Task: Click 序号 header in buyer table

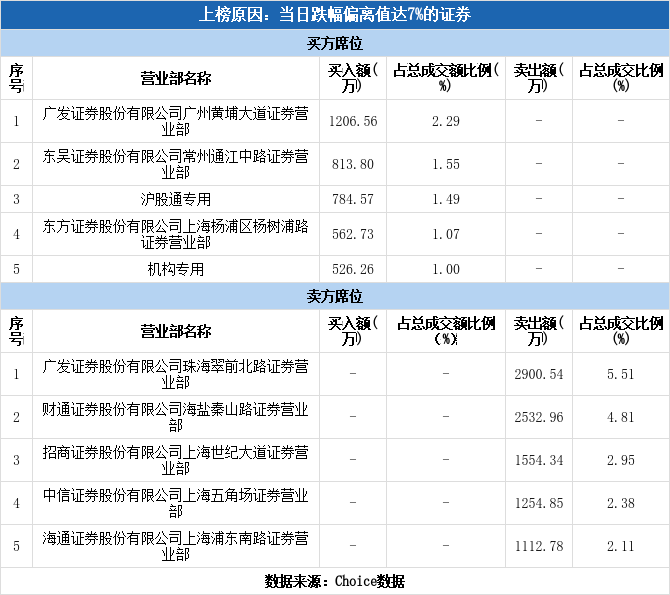Action: tap(16, 78)
